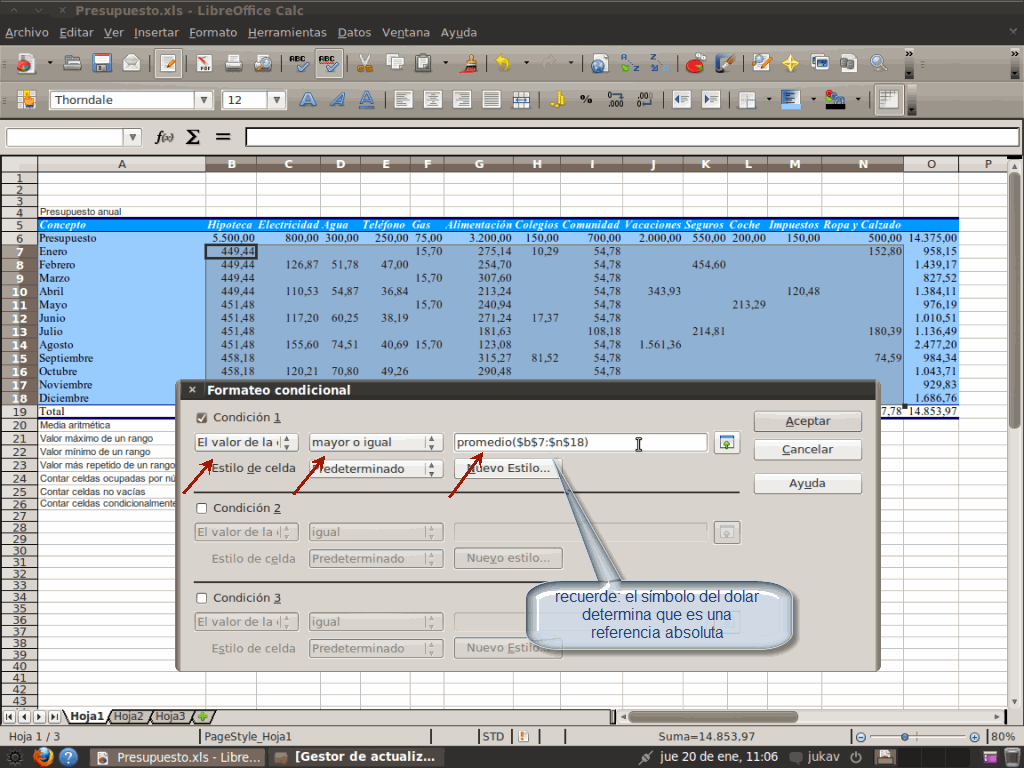
Task: Toggle the Edit File mode icon
Action: tap(168, 63)
